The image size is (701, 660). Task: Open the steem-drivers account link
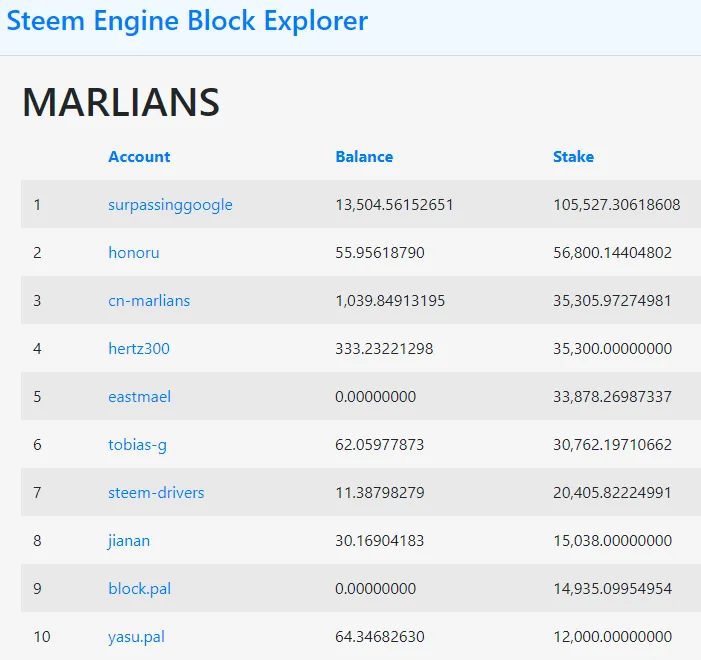click(156, 493)
